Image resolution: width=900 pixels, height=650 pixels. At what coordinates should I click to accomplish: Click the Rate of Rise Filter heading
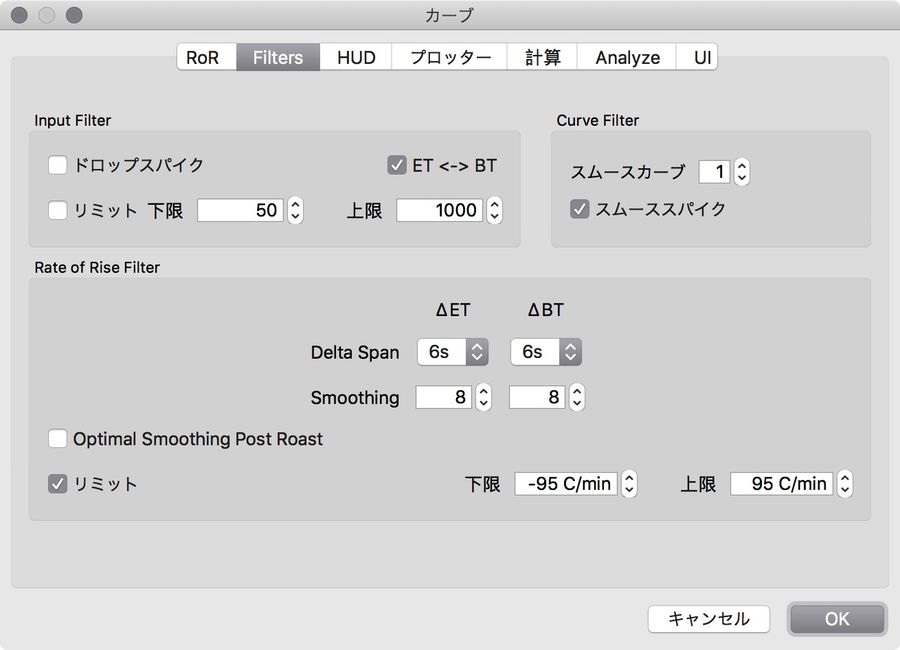click(97, 268)
